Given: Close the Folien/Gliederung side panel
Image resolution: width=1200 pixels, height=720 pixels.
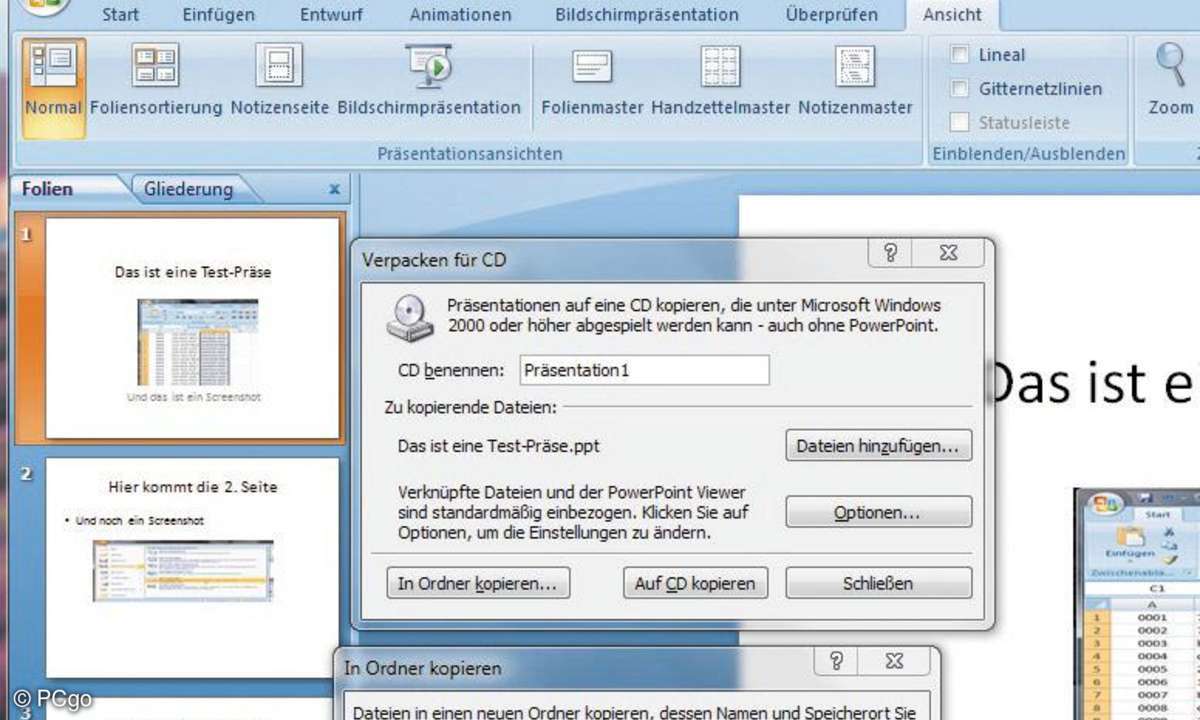Looking at the screenshot, I should click(x=334, y=189).
